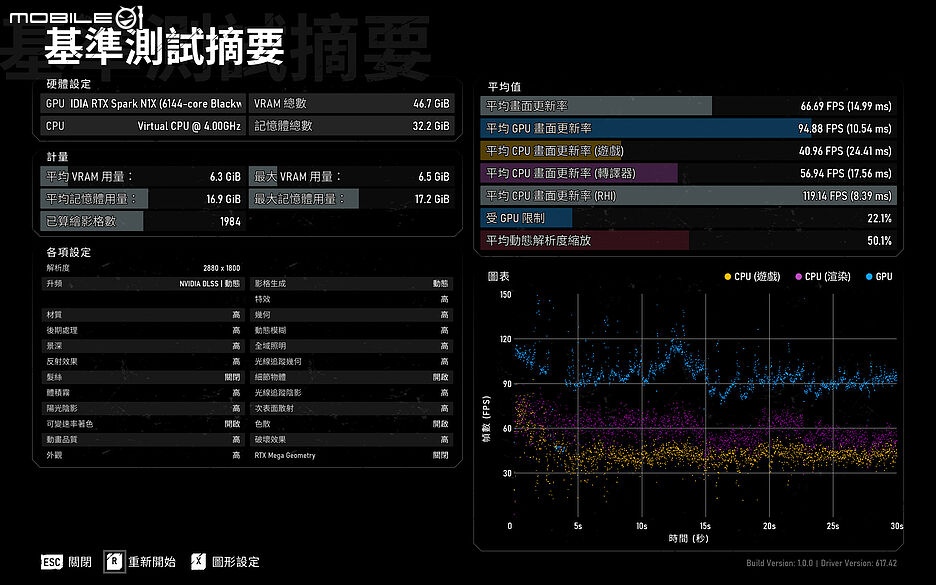This screenshot has width=936, height=585.
Task: Click the 94.88 FPS (10.54 ms) value
Action: click(x=845, y=128)
